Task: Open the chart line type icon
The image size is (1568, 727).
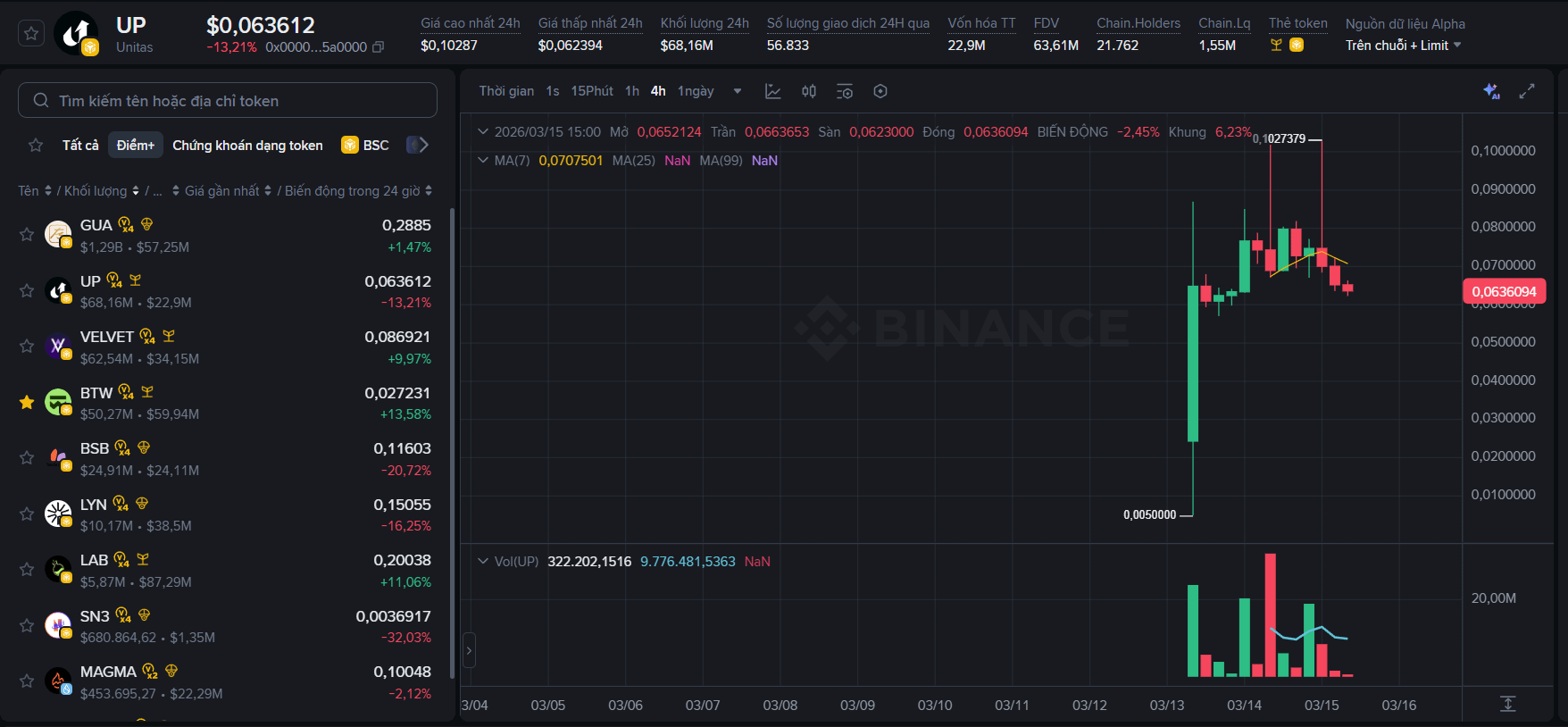Action: pyautogui.click(x=773, y=91)
